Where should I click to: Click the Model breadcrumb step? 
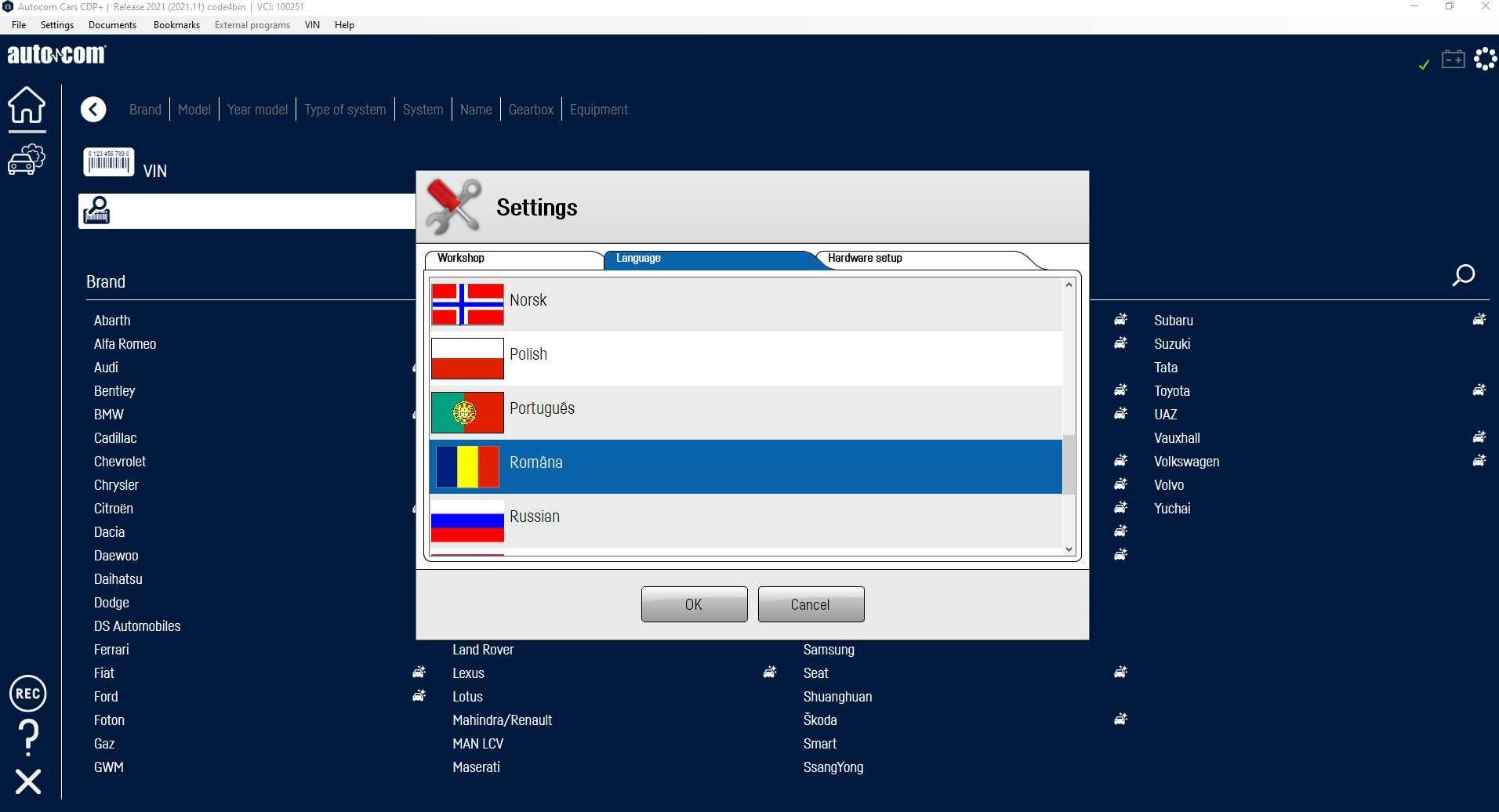pos(194,110)
